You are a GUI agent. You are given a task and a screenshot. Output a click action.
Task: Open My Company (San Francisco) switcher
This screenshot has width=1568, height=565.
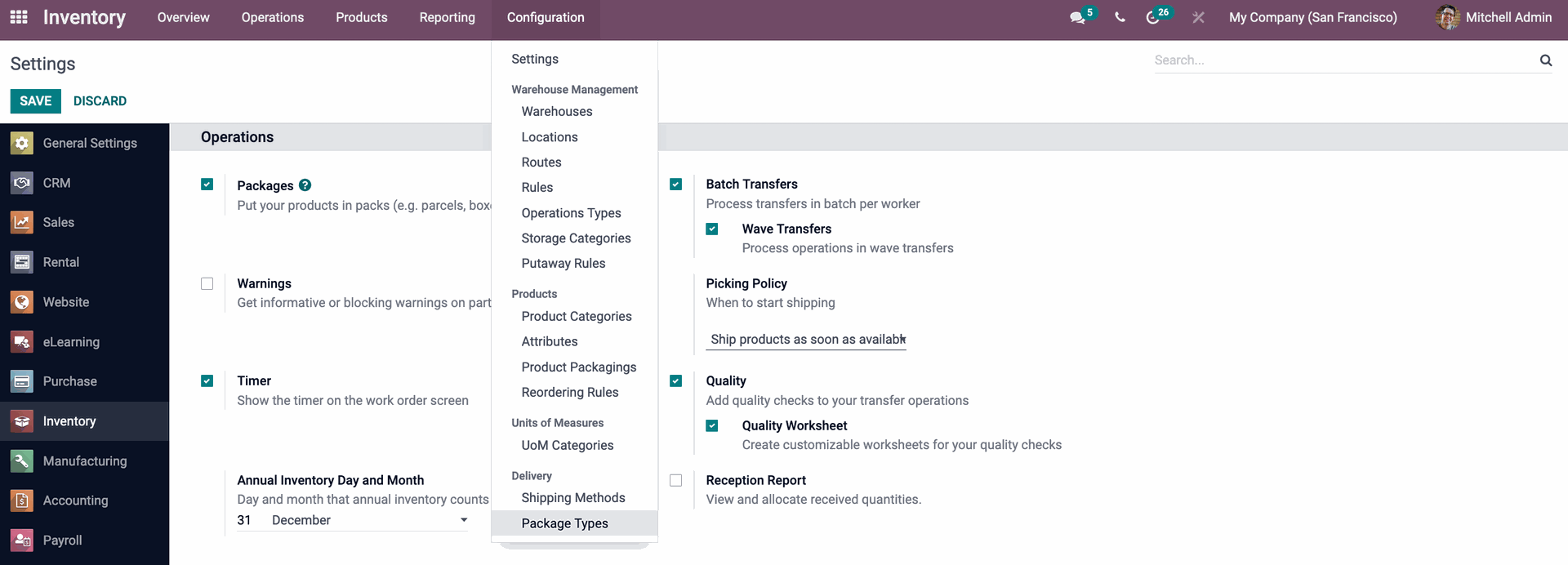click(x=1312, y=17)
